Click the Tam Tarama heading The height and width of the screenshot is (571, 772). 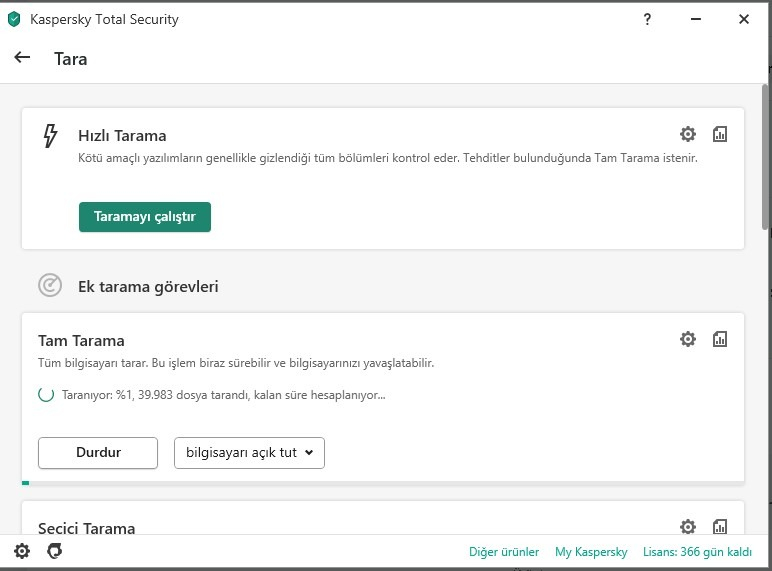[81, 341]
